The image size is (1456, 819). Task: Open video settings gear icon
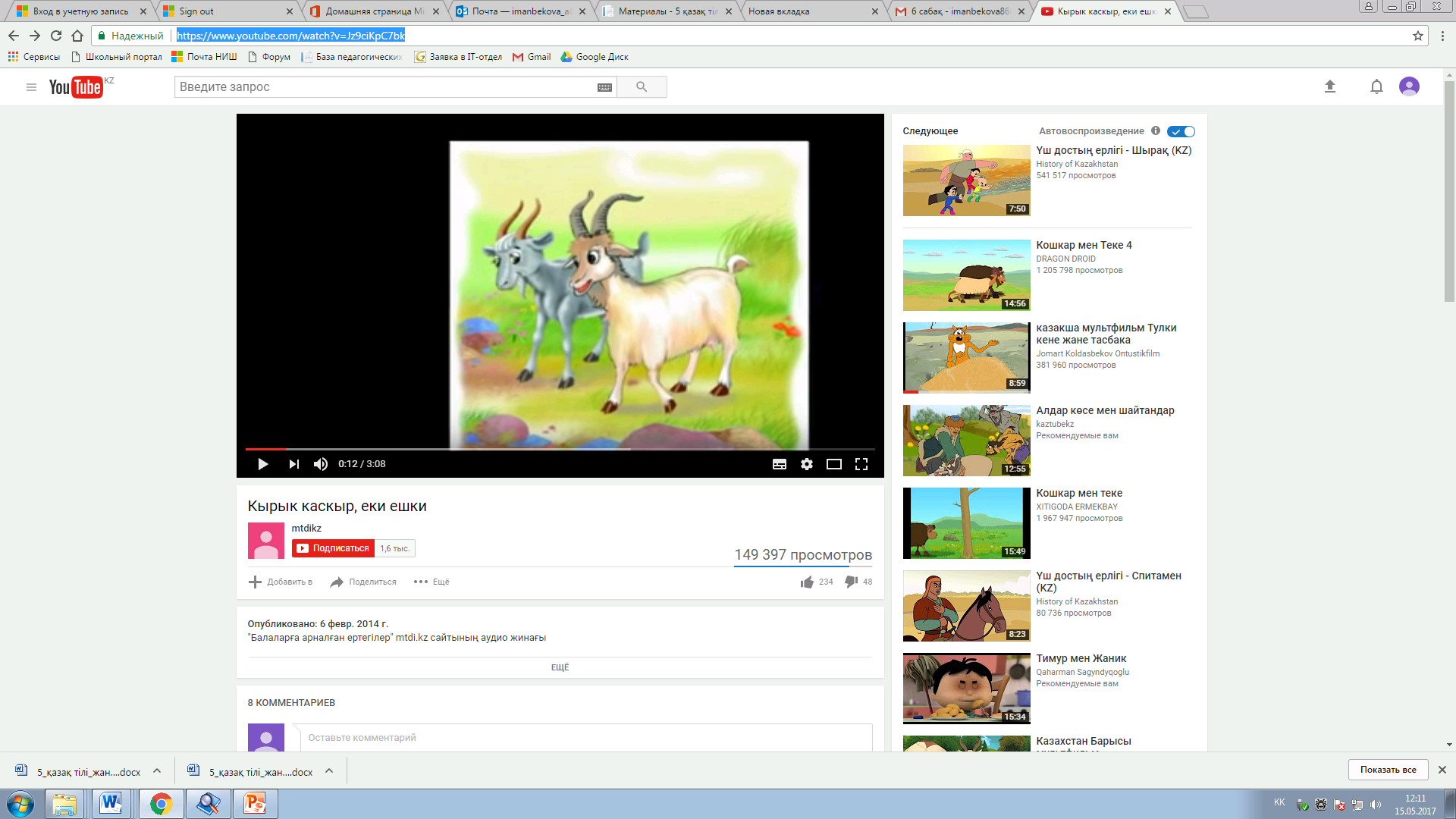coord(806,464)
